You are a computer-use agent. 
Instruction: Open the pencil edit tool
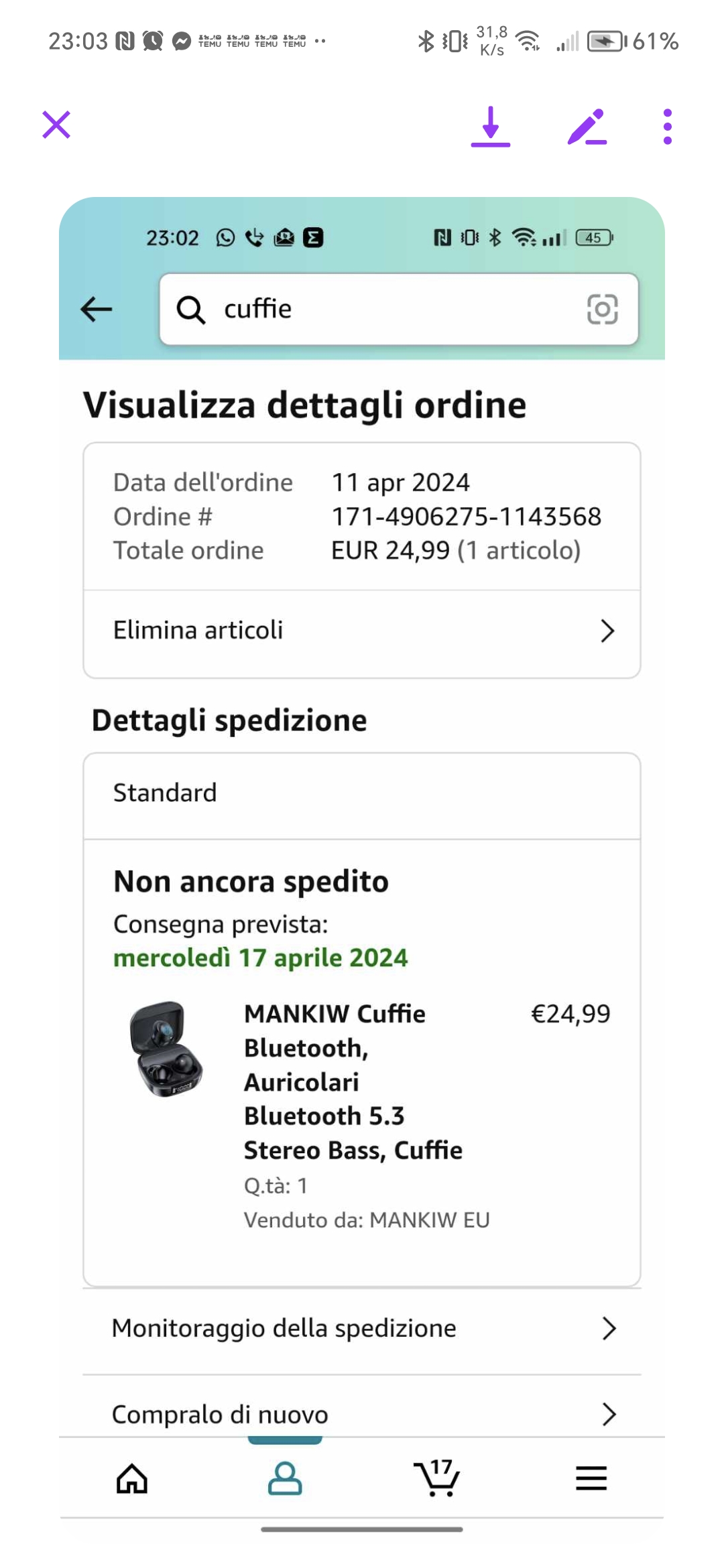[587, 126]
